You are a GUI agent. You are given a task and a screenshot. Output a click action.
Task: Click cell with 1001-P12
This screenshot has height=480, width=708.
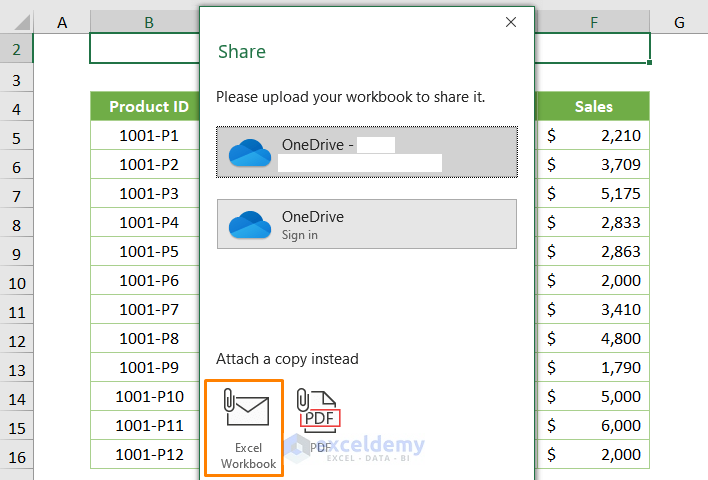148,455
